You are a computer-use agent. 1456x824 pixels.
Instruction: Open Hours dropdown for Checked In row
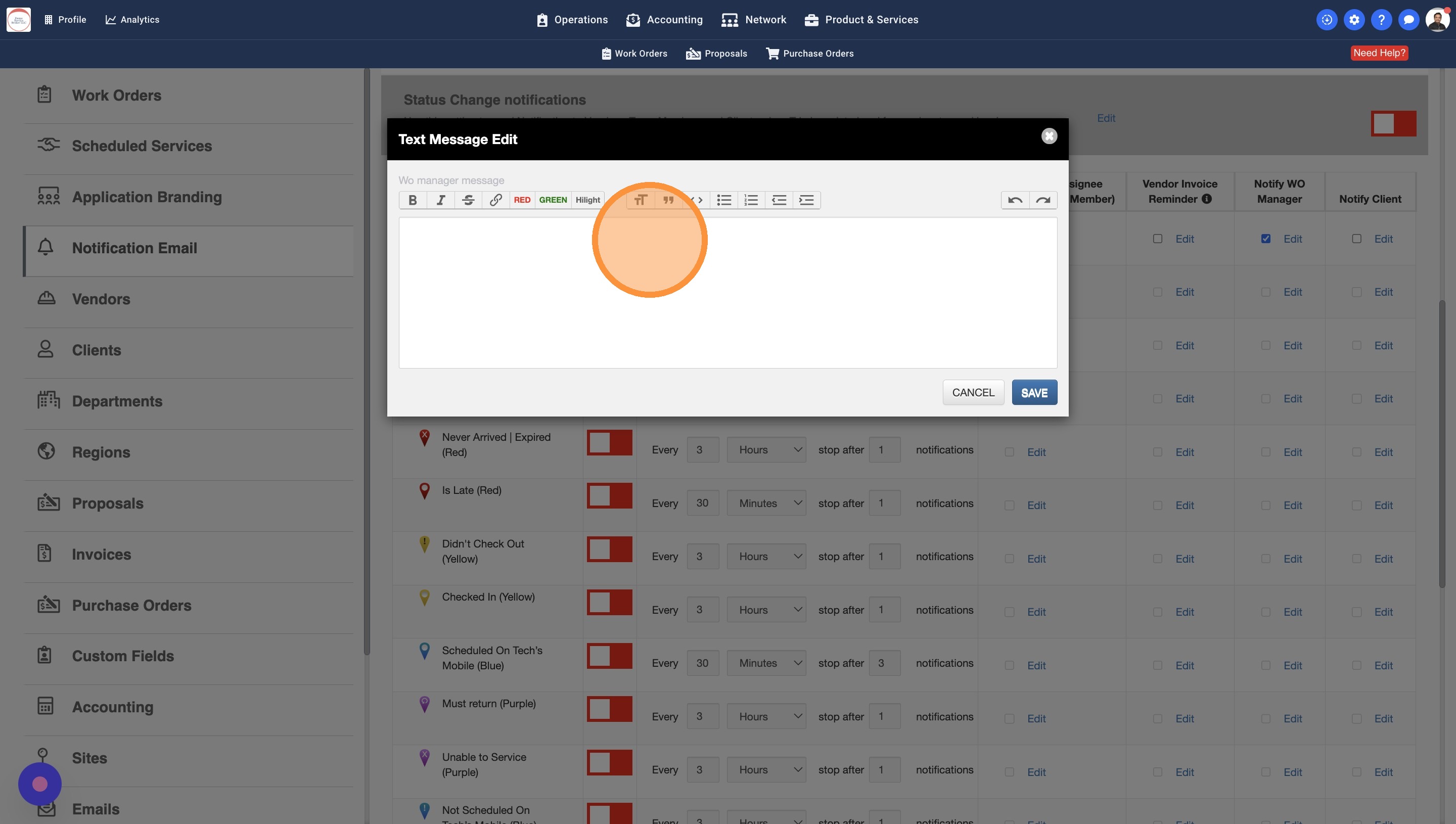click(766, 610)
